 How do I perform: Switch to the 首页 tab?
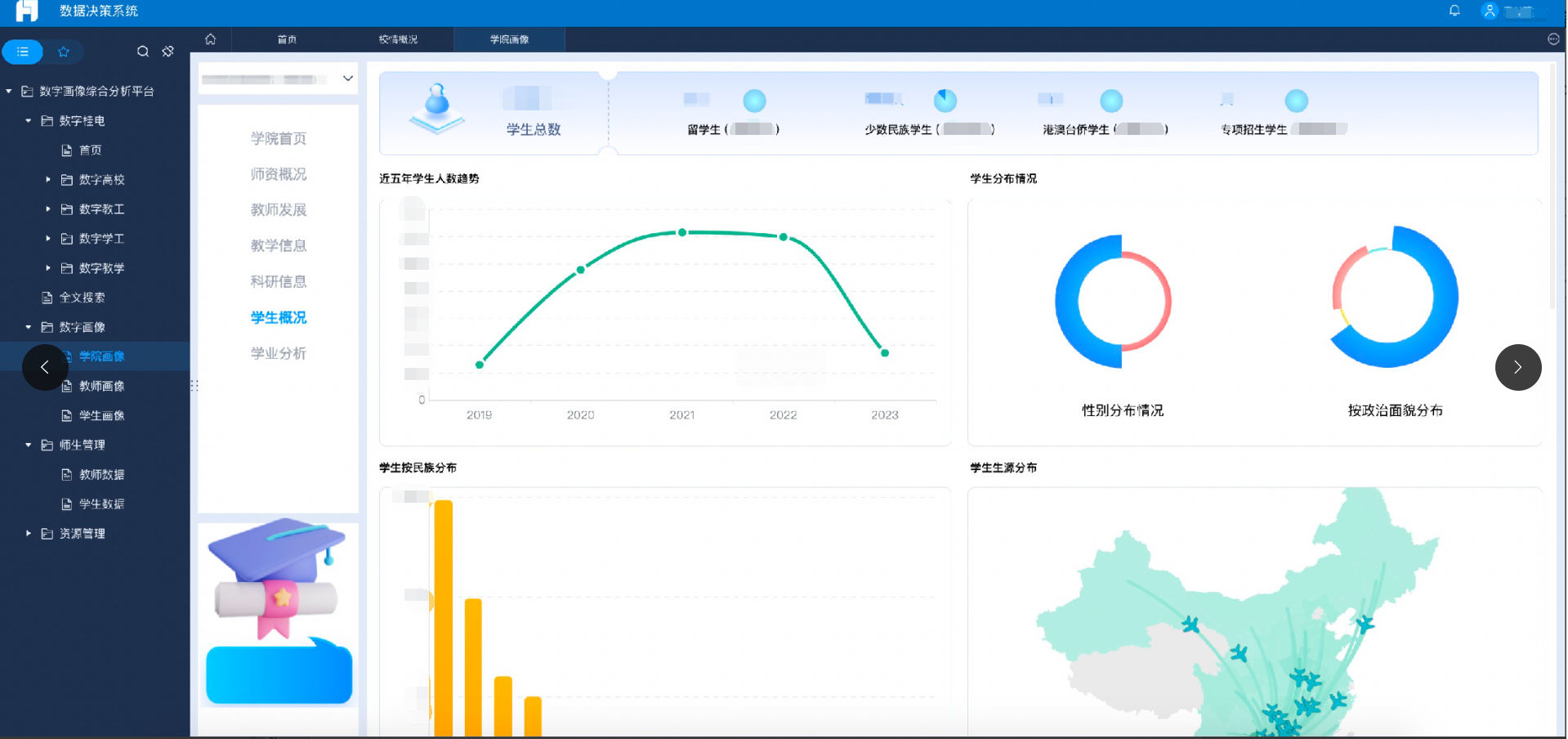pos(287,39)
